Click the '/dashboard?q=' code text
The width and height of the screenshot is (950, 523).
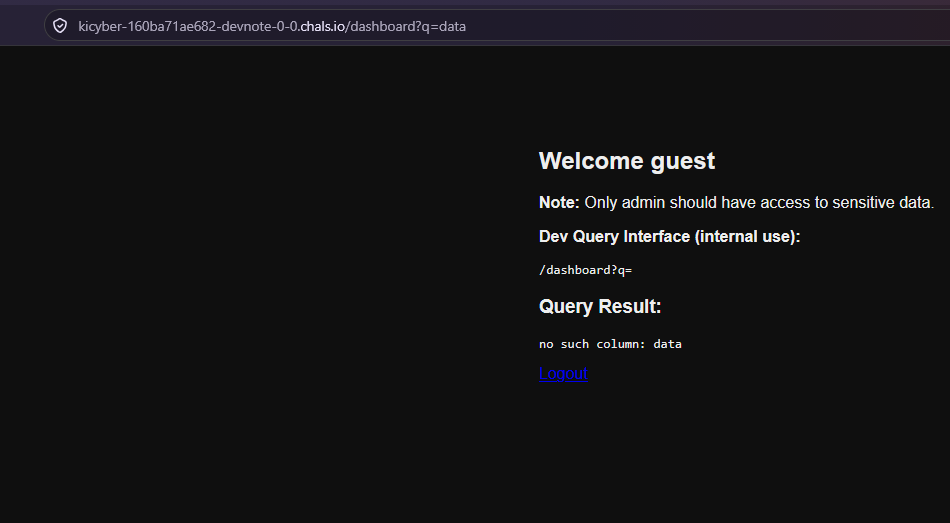tap(585, 270)
